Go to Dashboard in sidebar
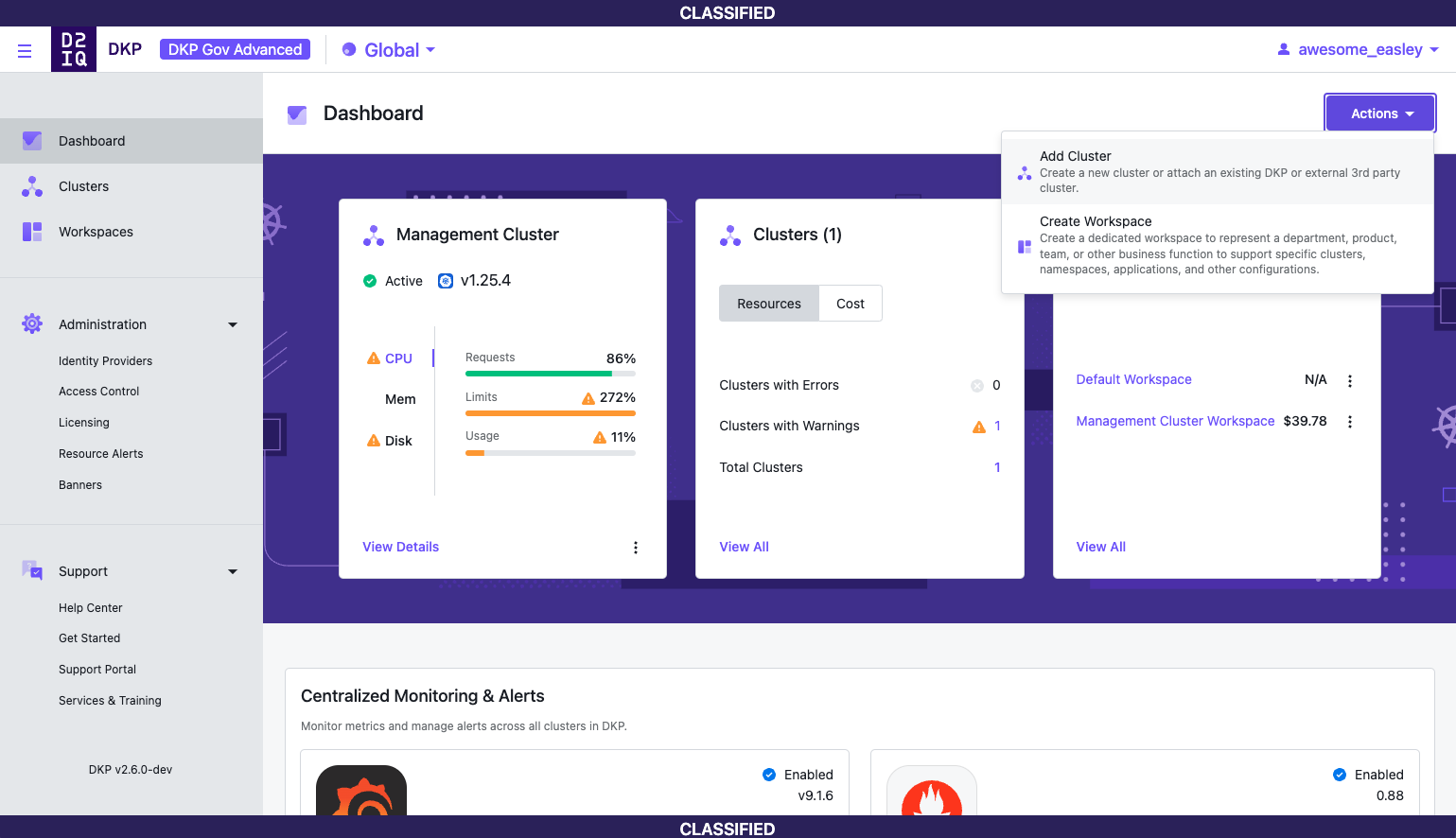This screenshot has width=1456, height=838. pos(132,141)
